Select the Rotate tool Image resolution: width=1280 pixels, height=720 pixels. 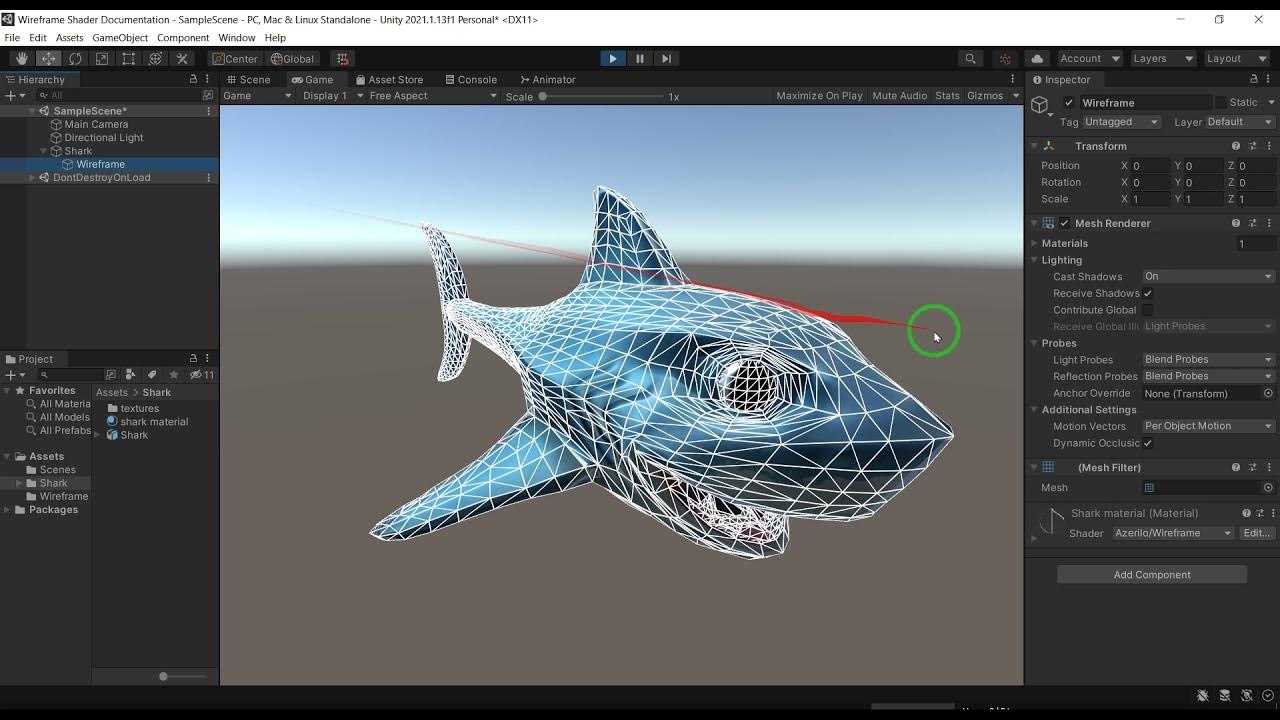pyautogui.click(x=75, y=59)
